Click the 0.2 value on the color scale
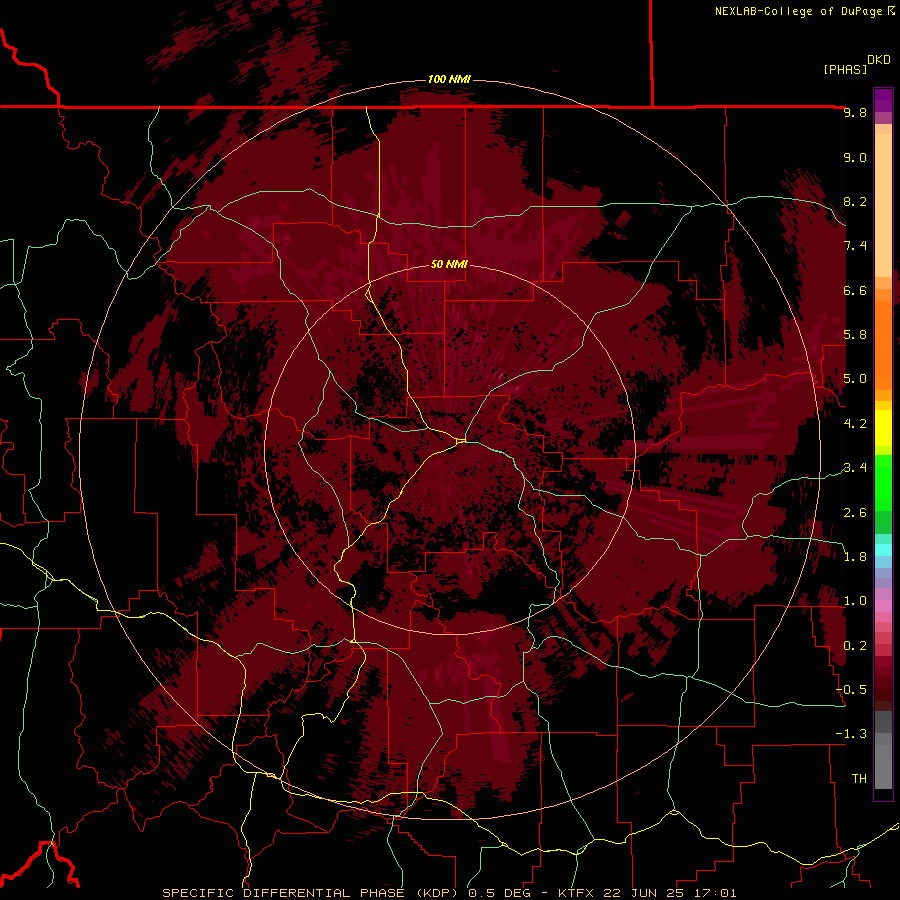 [x=855, y=646]
